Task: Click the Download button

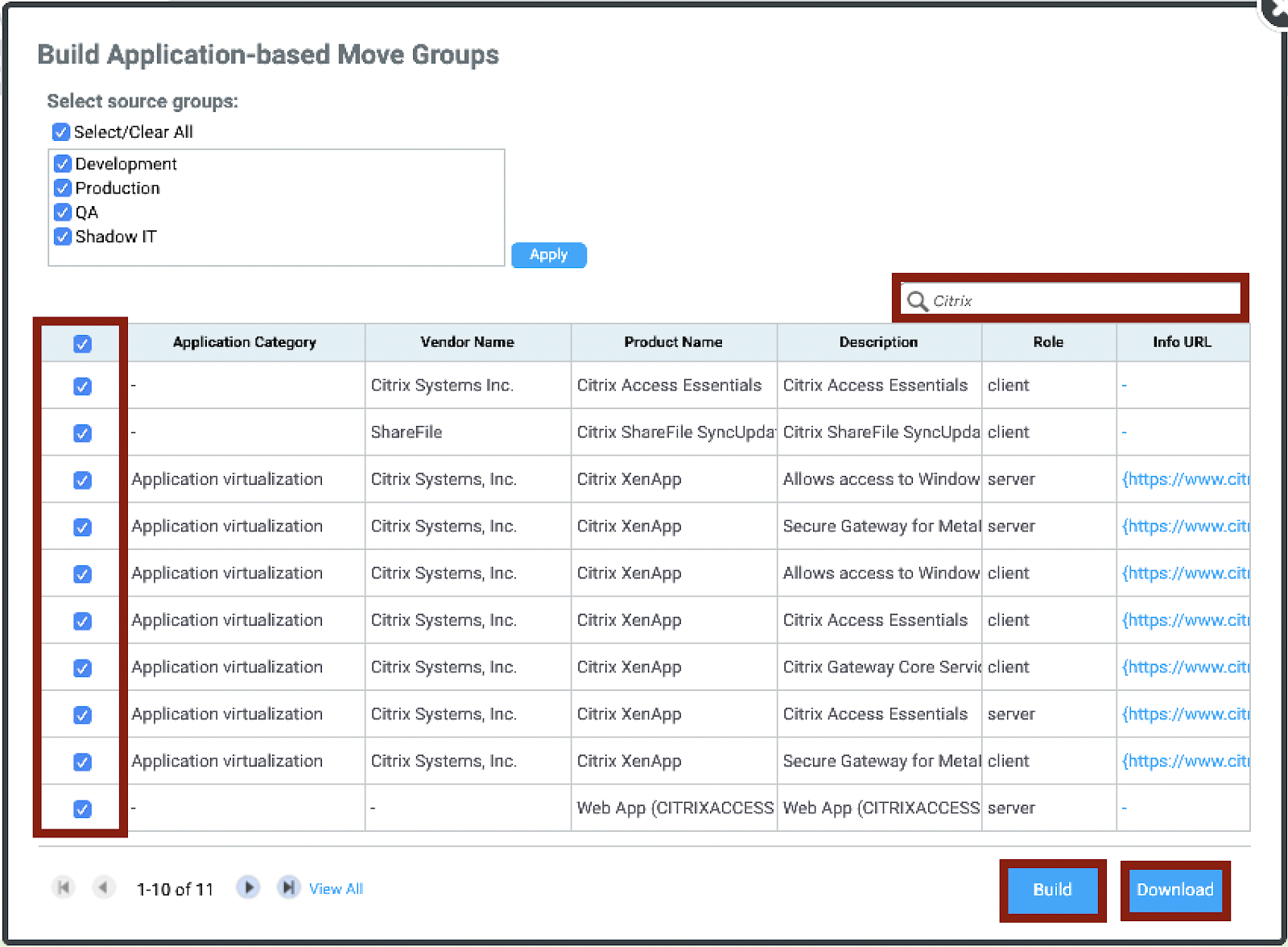Action: pyautogui.click(x=1174, y=890)
